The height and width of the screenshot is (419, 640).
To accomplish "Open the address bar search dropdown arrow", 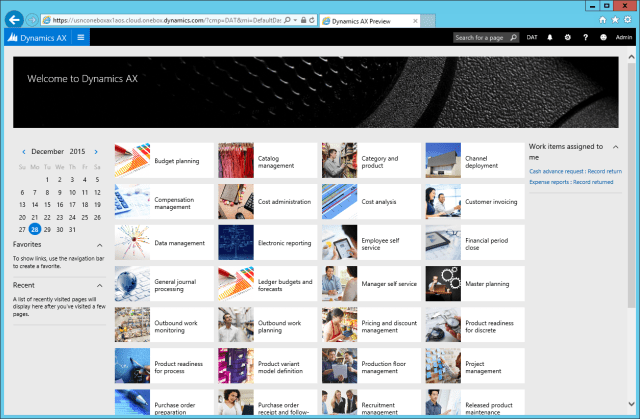I will pos(295,20).
